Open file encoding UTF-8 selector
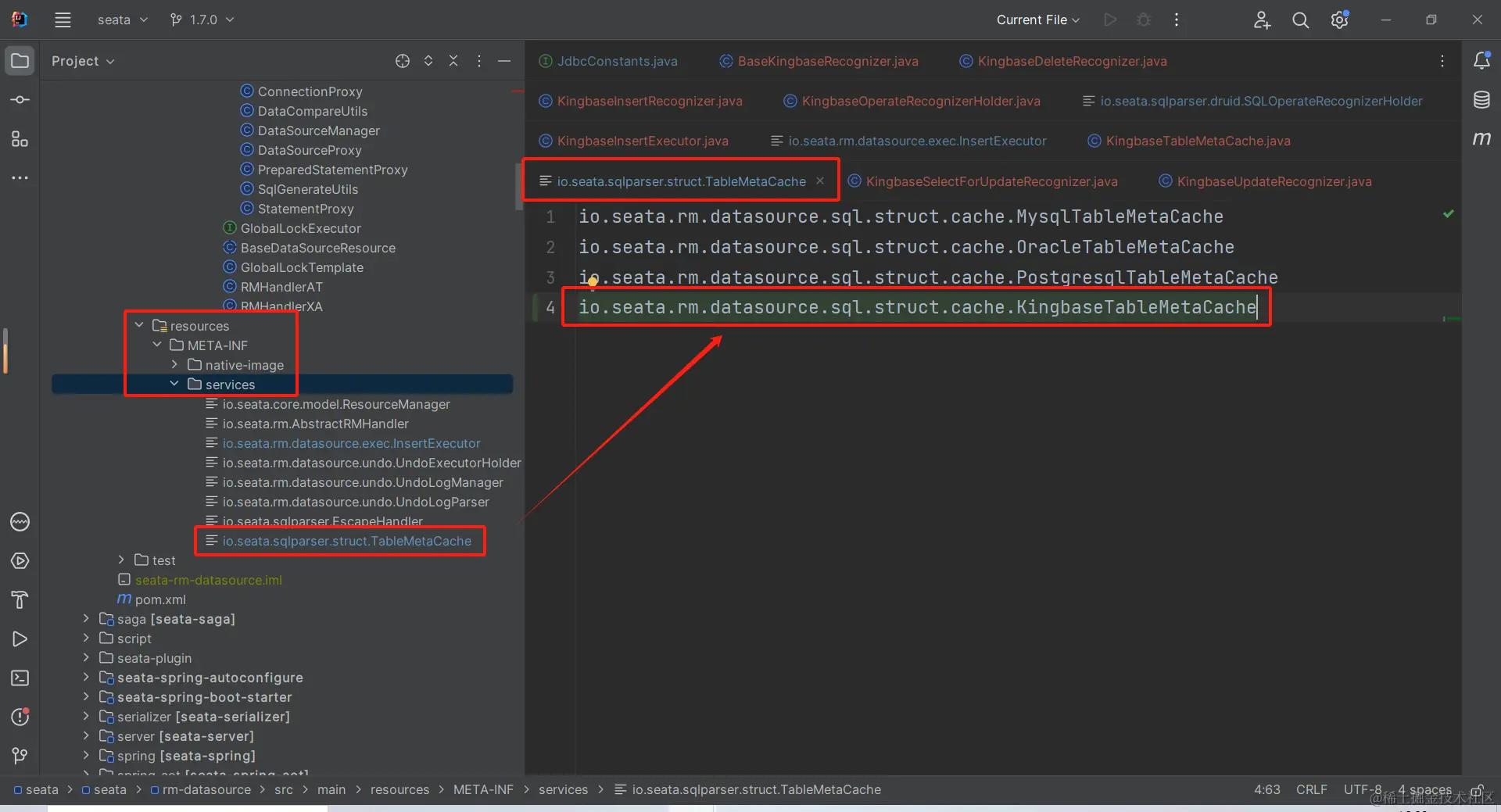 point(1363,789)
